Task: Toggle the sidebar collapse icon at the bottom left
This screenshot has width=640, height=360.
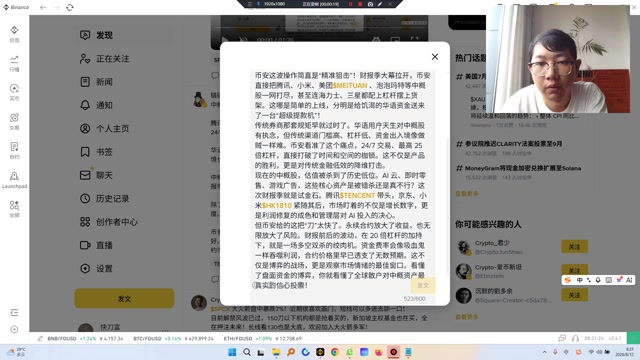Action: coord(14,313)
